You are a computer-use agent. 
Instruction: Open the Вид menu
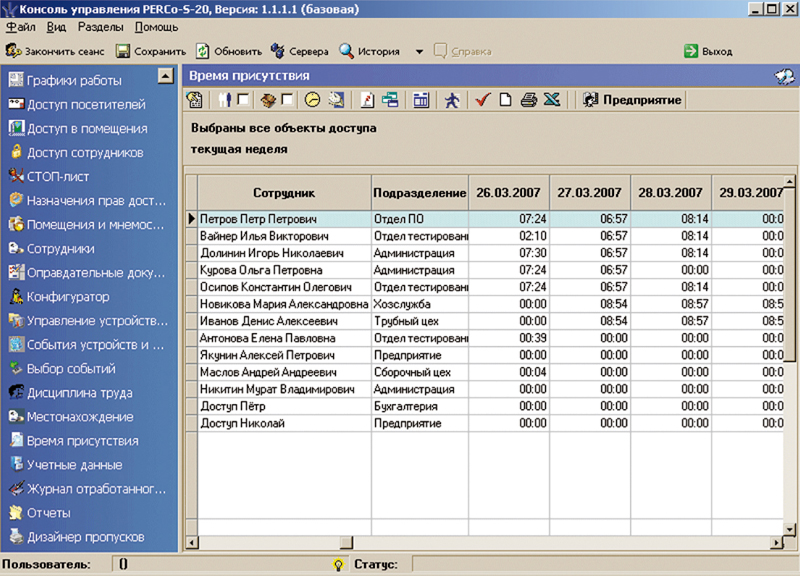55,28
